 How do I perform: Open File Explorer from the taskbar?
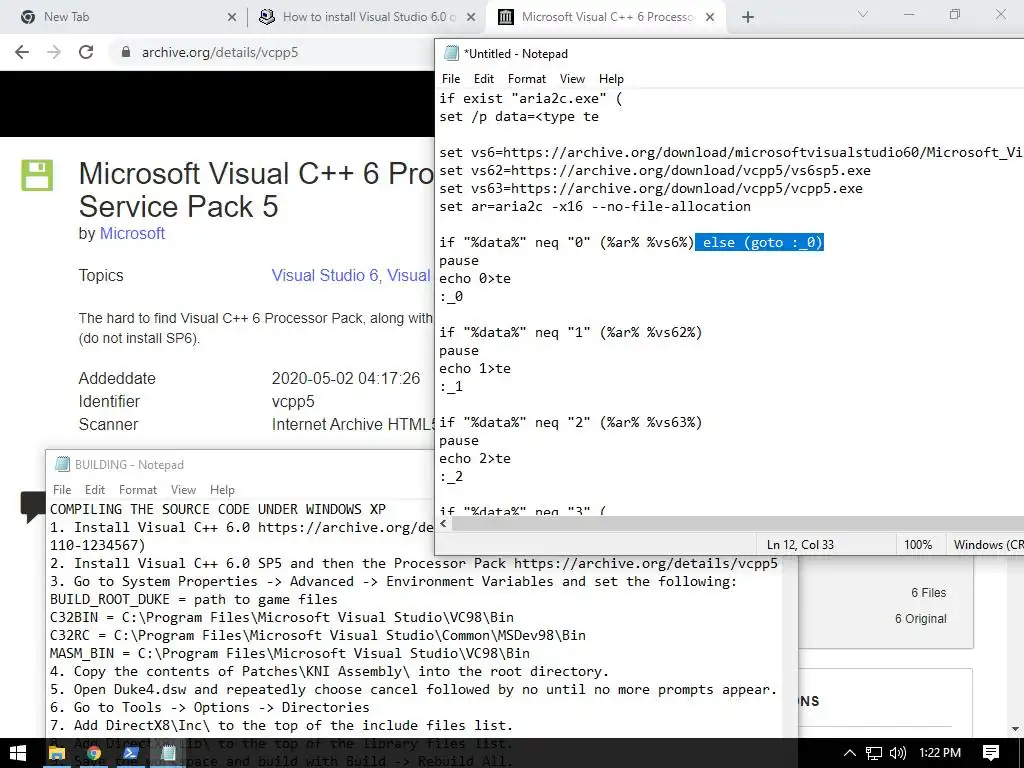tap(57, 753)
